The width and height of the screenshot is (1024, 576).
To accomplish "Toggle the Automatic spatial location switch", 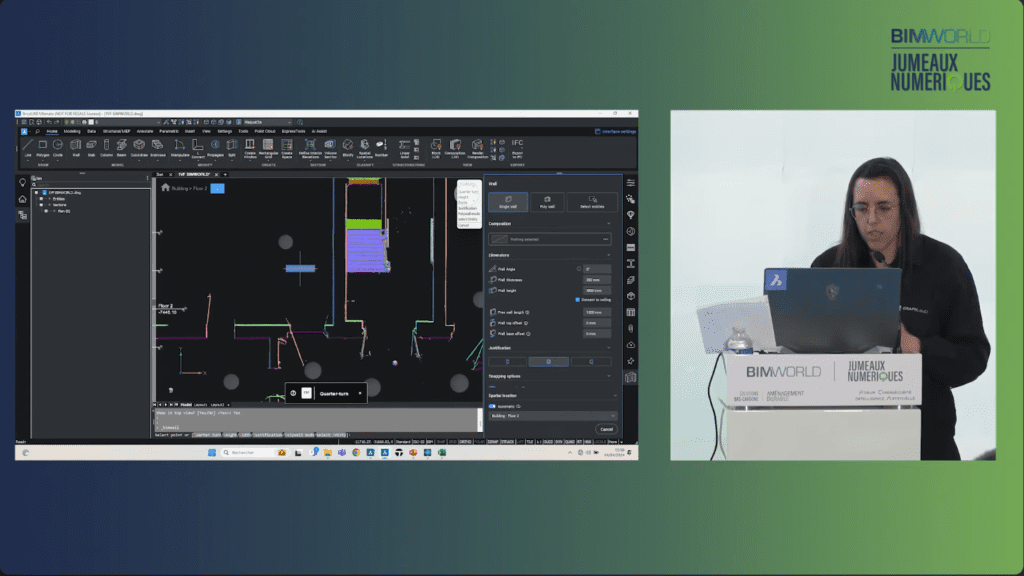I will click(x=493, y=406).
